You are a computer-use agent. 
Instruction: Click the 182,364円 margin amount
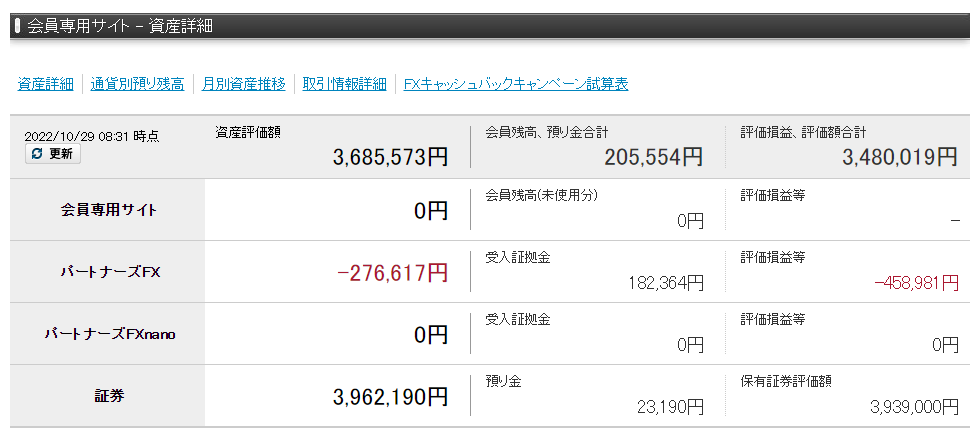pos(664,283)
